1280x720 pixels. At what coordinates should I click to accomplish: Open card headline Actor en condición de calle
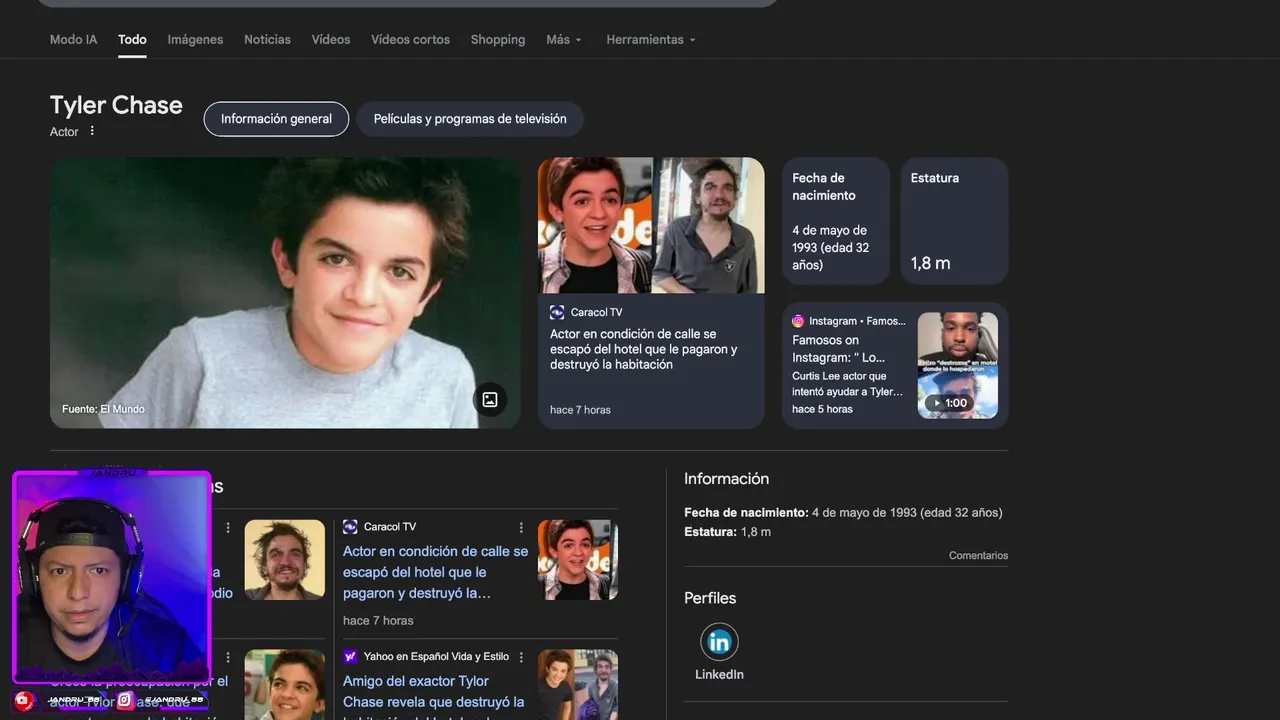click(x=643, y=349)
